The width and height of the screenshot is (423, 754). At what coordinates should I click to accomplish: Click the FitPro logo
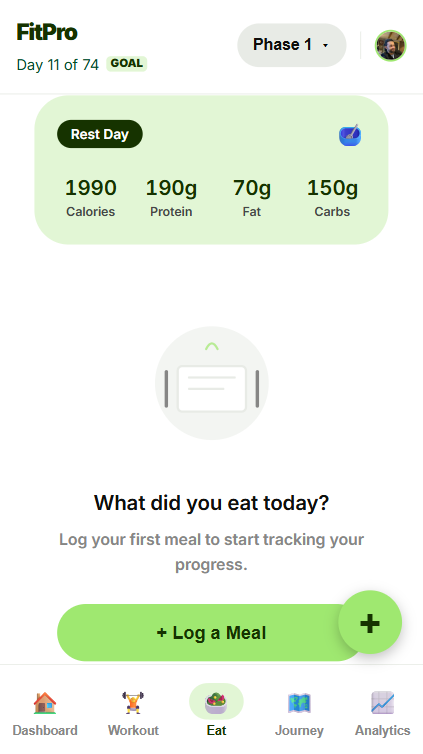point(47,33)
